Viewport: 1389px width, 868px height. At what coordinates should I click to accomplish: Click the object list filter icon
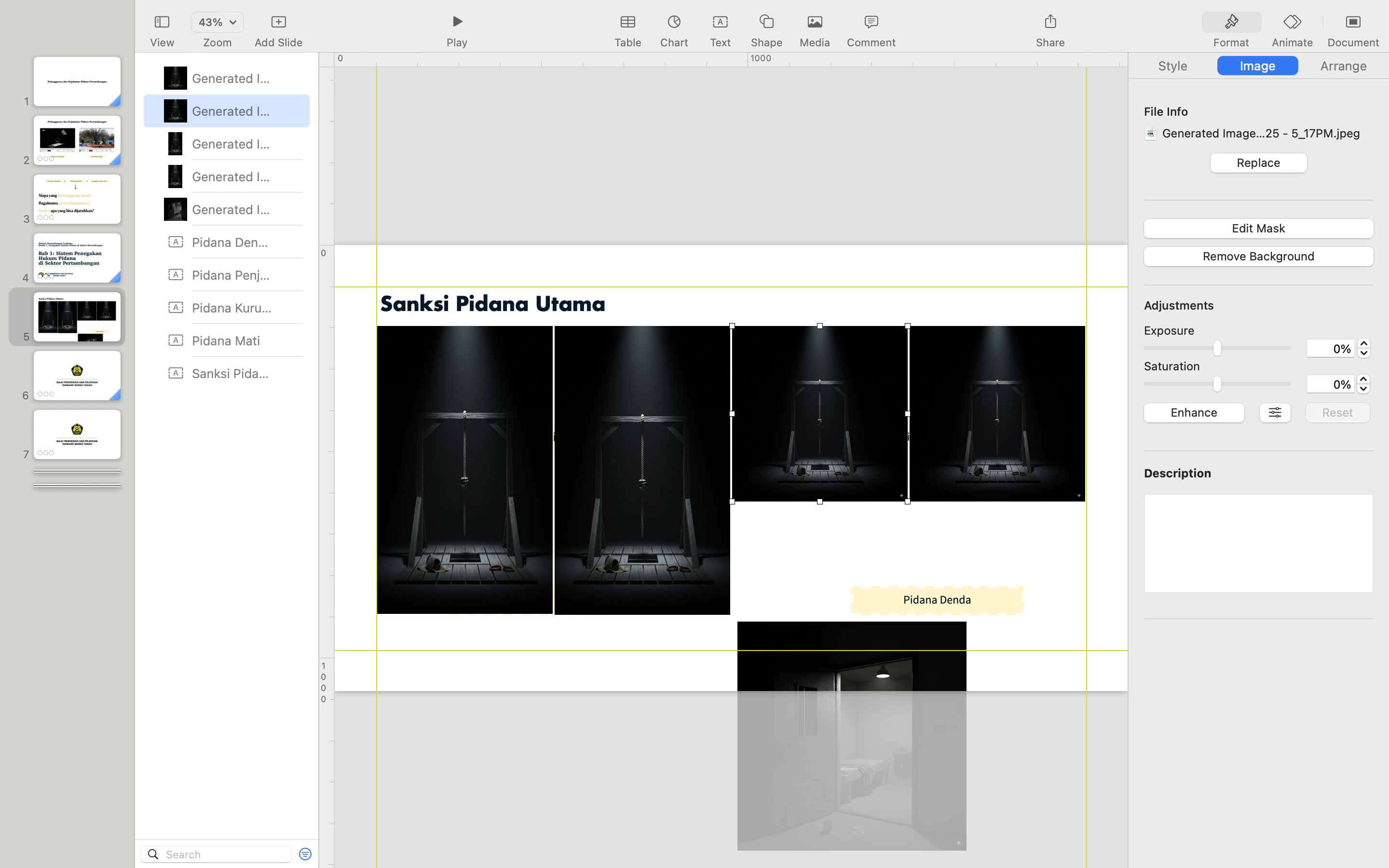point(305,854)
